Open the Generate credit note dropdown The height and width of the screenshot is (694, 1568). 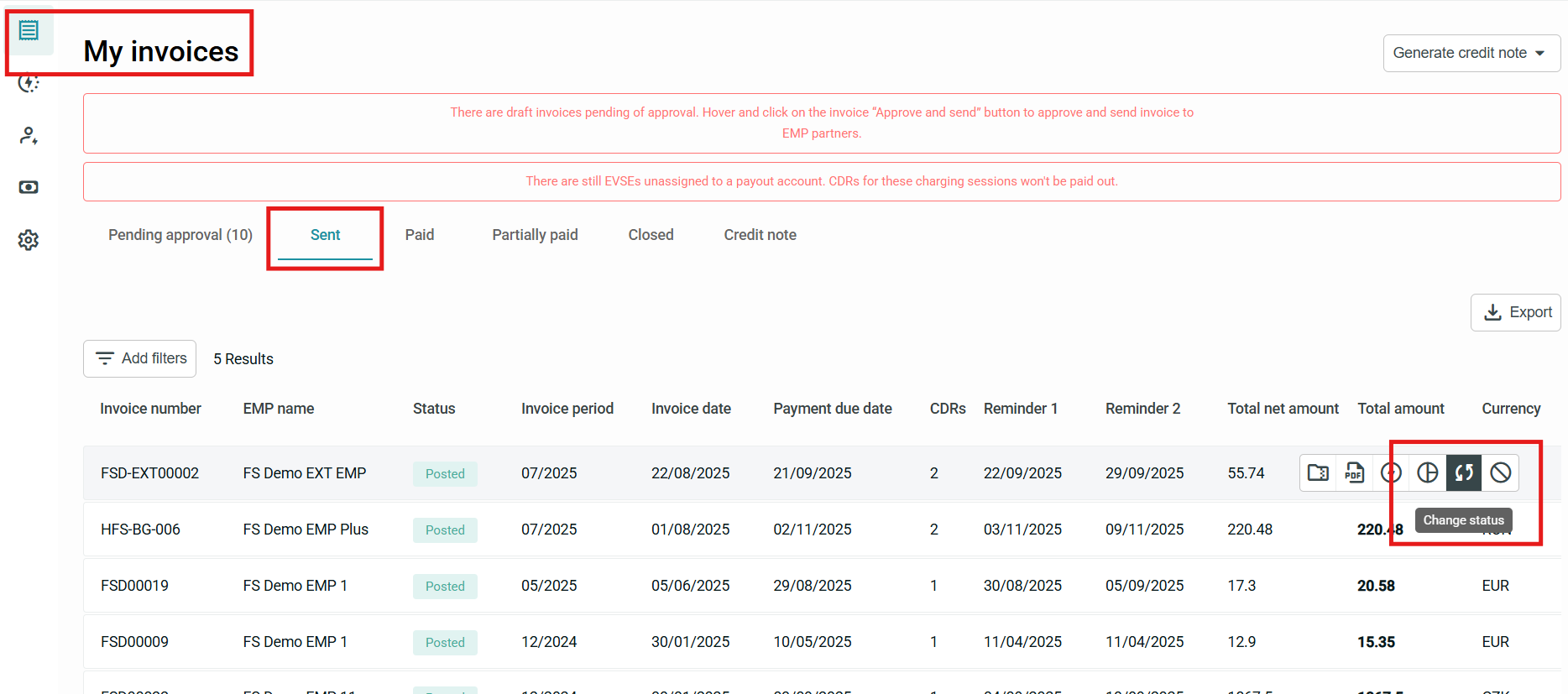tap(1471, 53)
